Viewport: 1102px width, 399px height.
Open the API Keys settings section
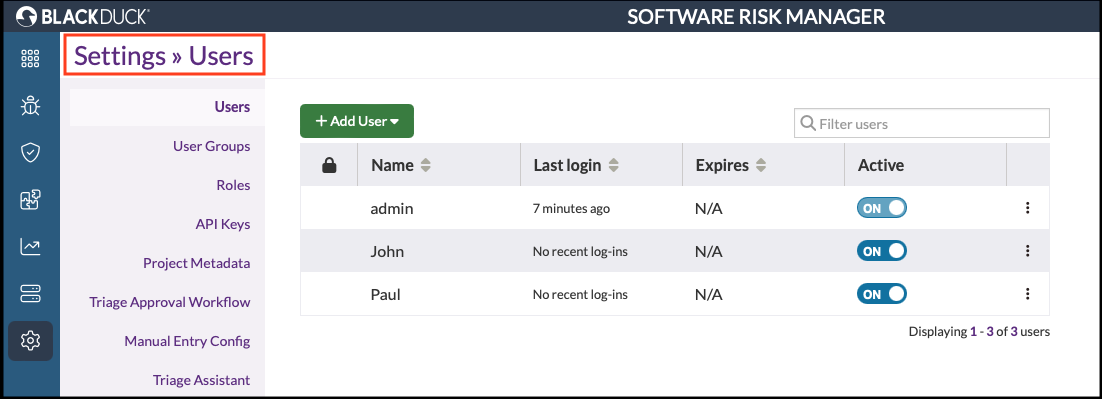223,224
